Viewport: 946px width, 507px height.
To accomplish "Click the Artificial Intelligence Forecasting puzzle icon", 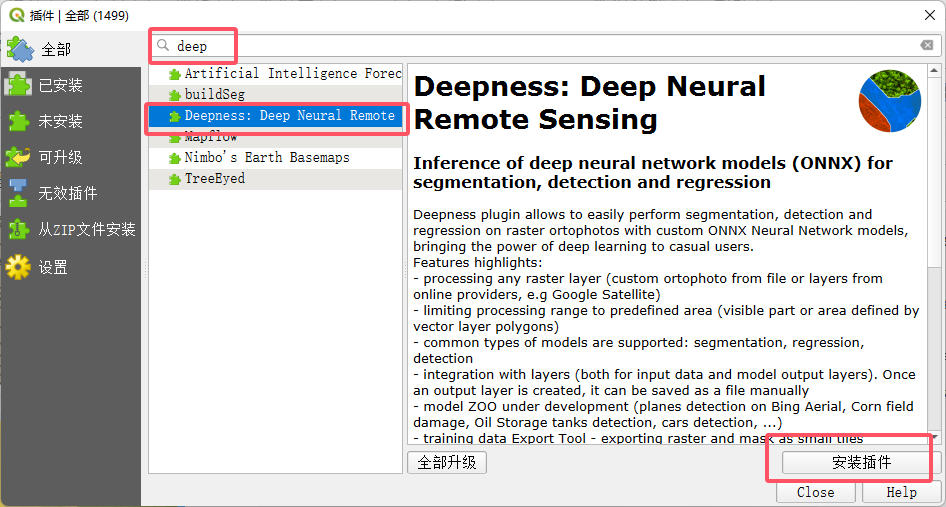I will tap(175, 74).
